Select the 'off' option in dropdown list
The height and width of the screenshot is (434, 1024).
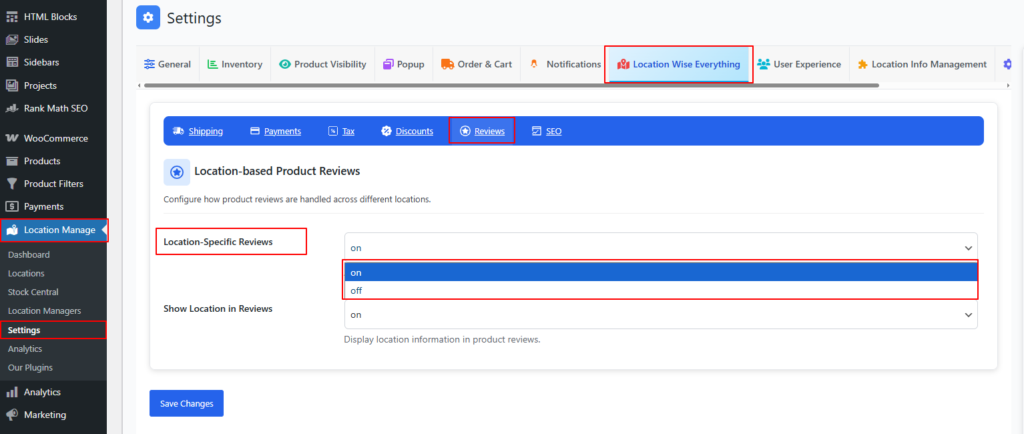coord(660,290)
